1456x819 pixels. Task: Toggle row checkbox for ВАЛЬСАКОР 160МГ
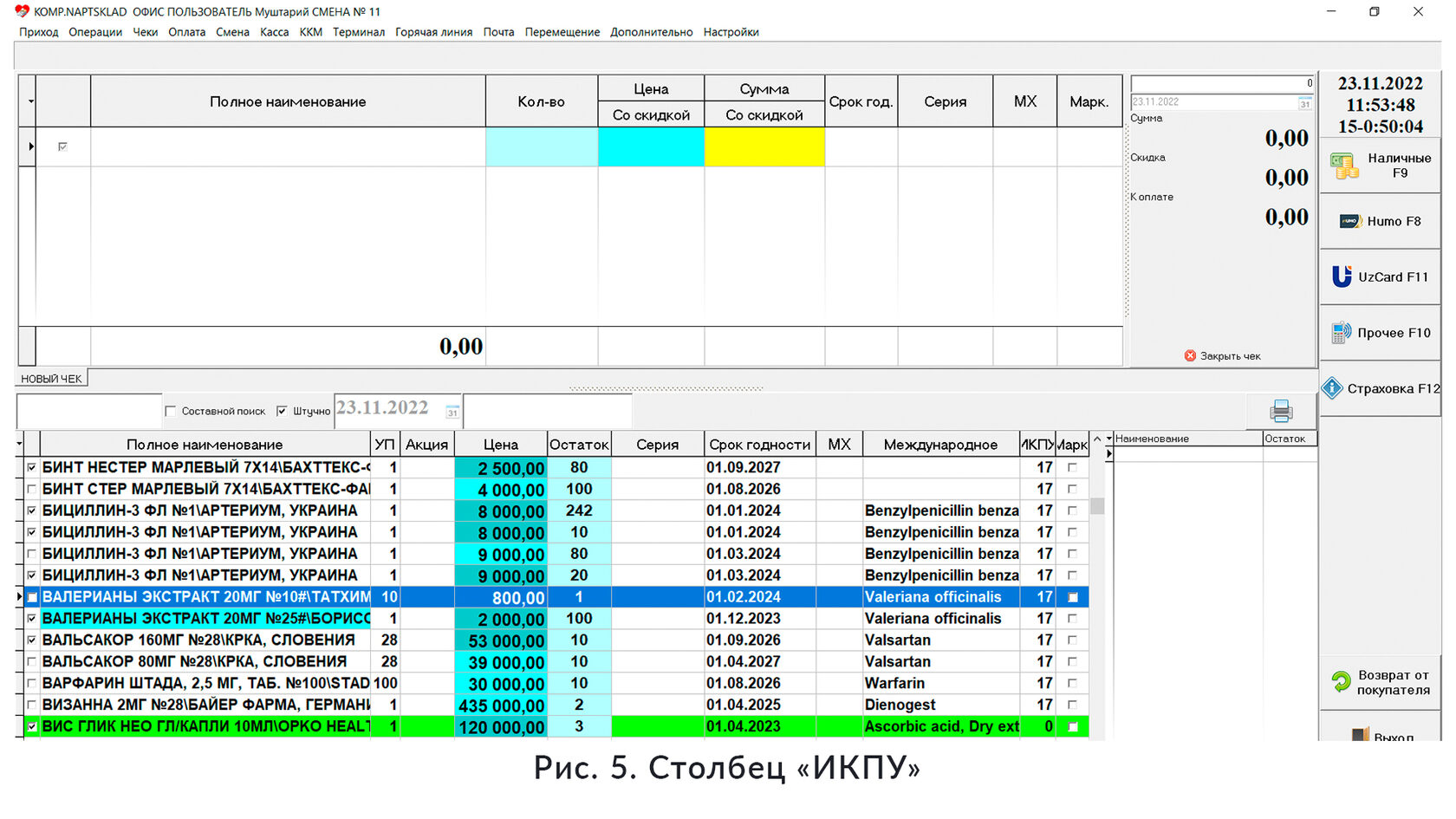[x=32, y=640]
